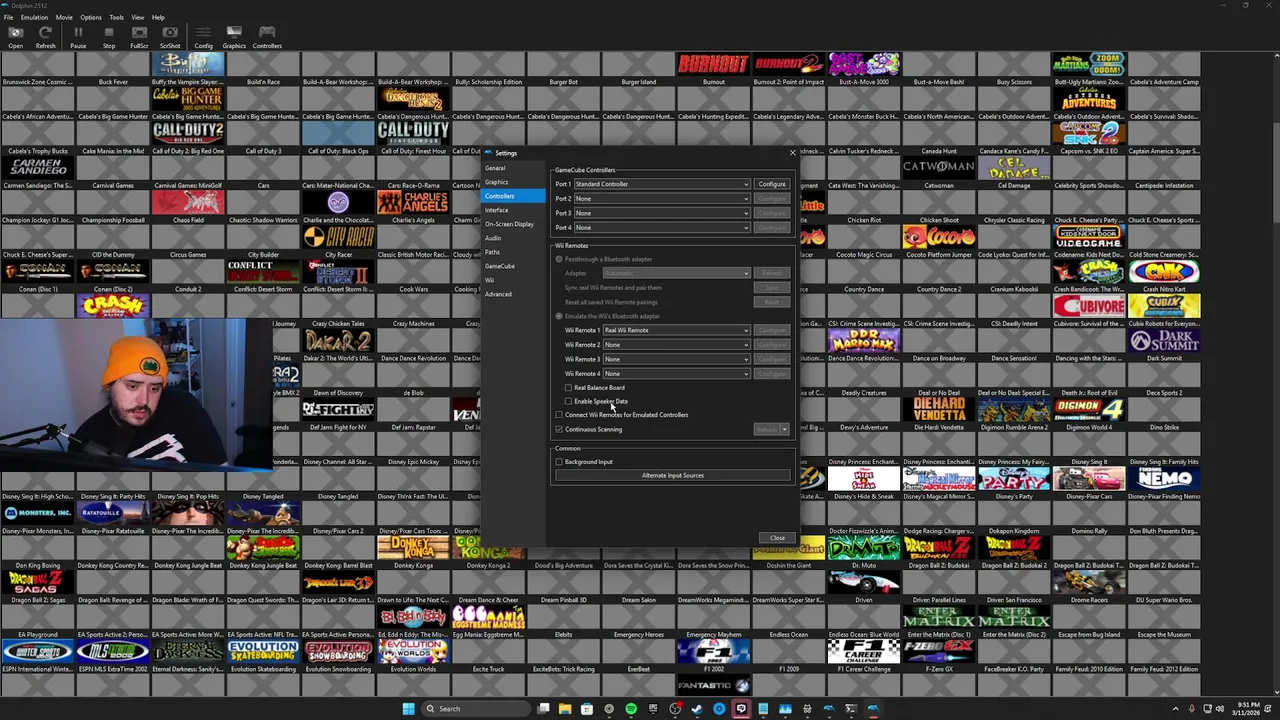Image resolution: width=1280 pixels, height=720 pixels.
Task: Take a screenshot with ScrShot icon
Action: click(x=170, y=33)
